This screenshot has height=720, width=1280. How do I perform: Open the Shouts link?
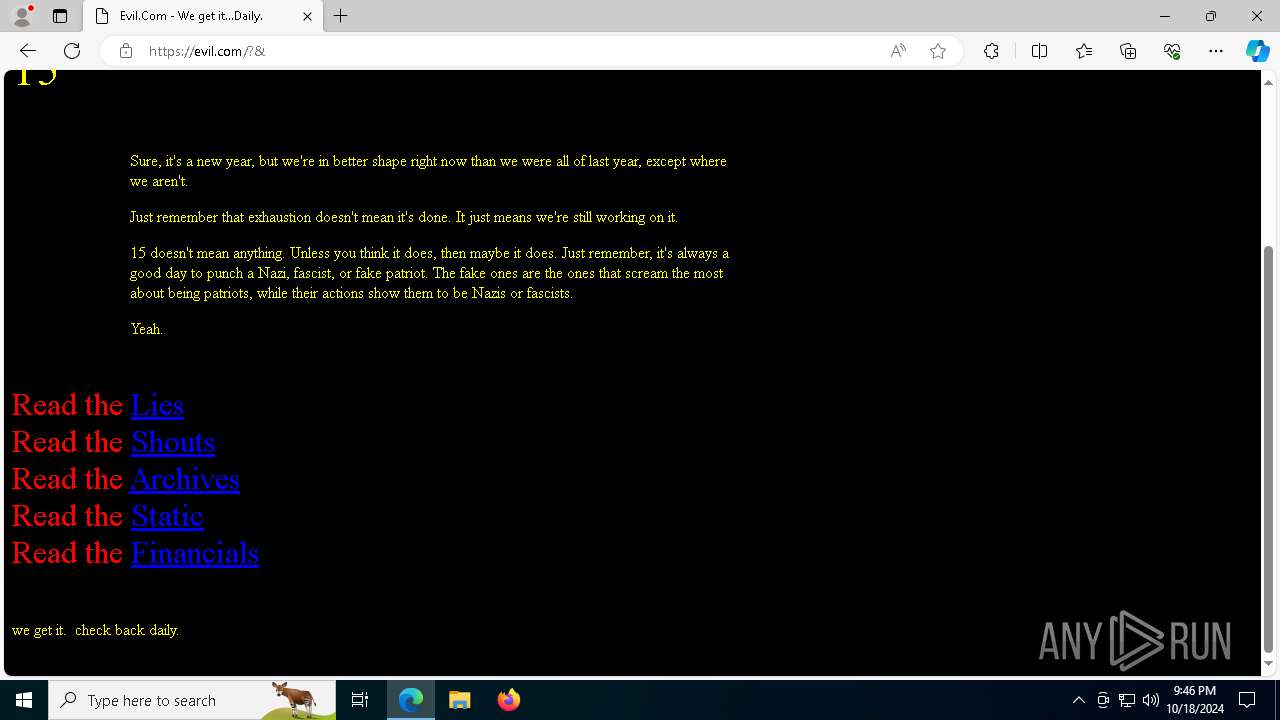pos(173,442)
